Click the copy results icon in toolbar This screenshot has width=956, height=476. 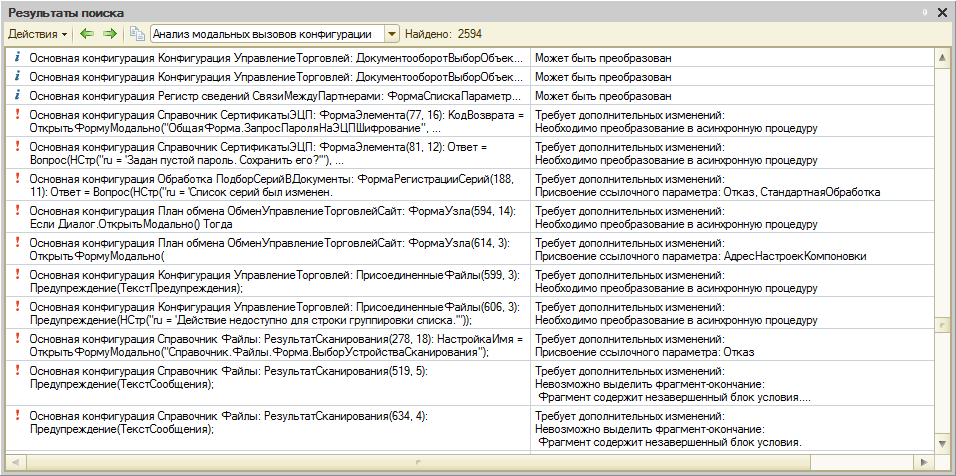coord(137,34)
